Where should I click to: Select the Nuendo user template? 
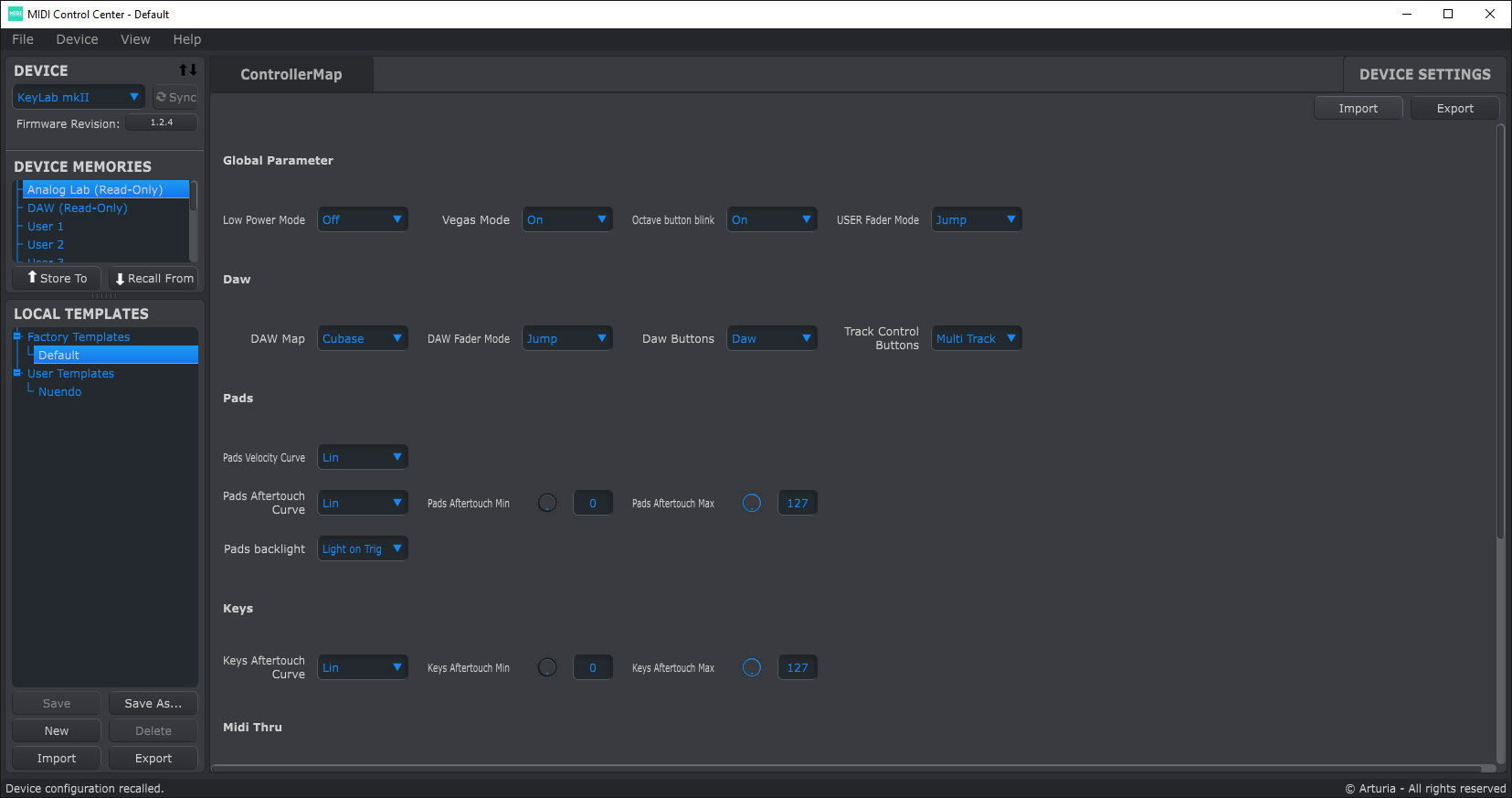(x=60, y=391)
